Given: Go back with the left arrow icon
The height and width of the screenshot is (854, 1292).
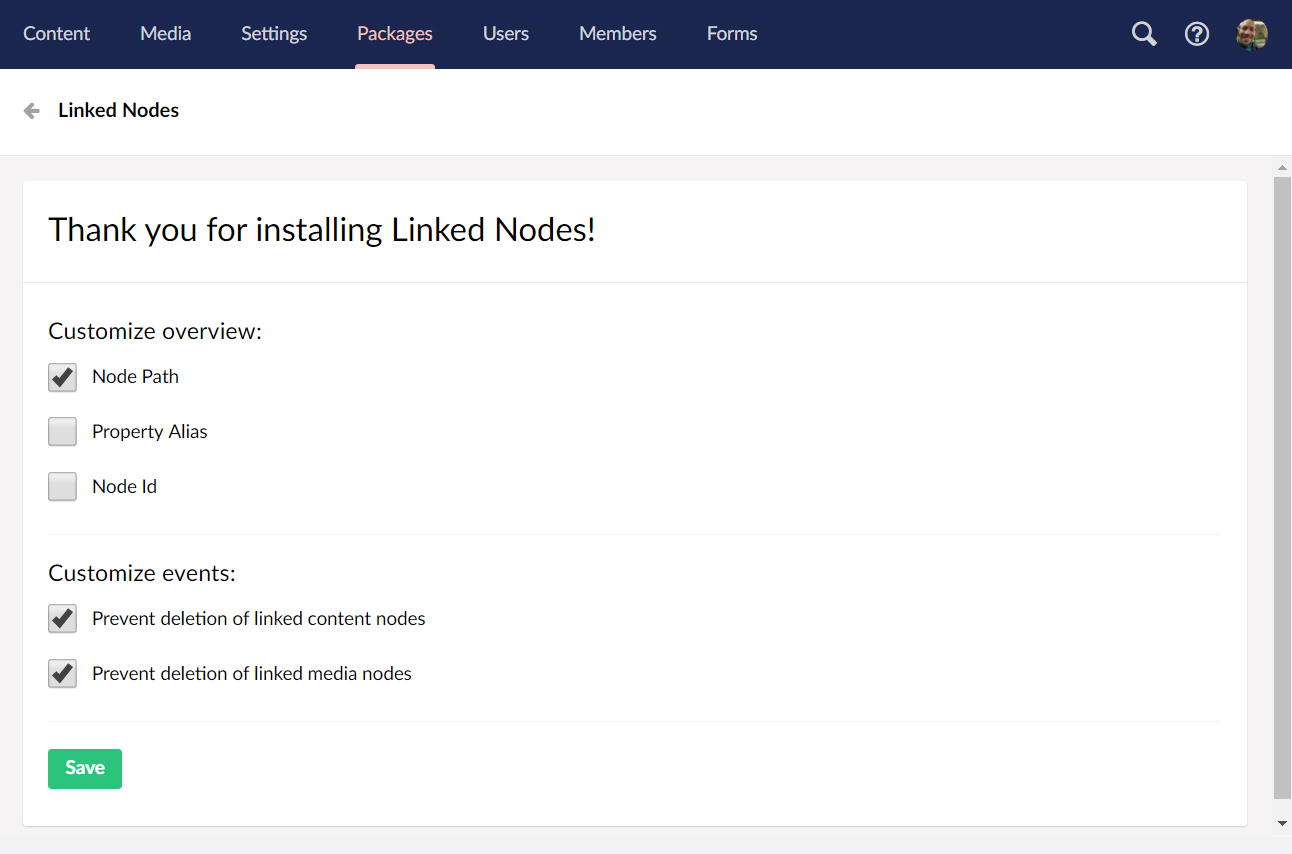Looking at the screenshot, I should tap(32, 111).
